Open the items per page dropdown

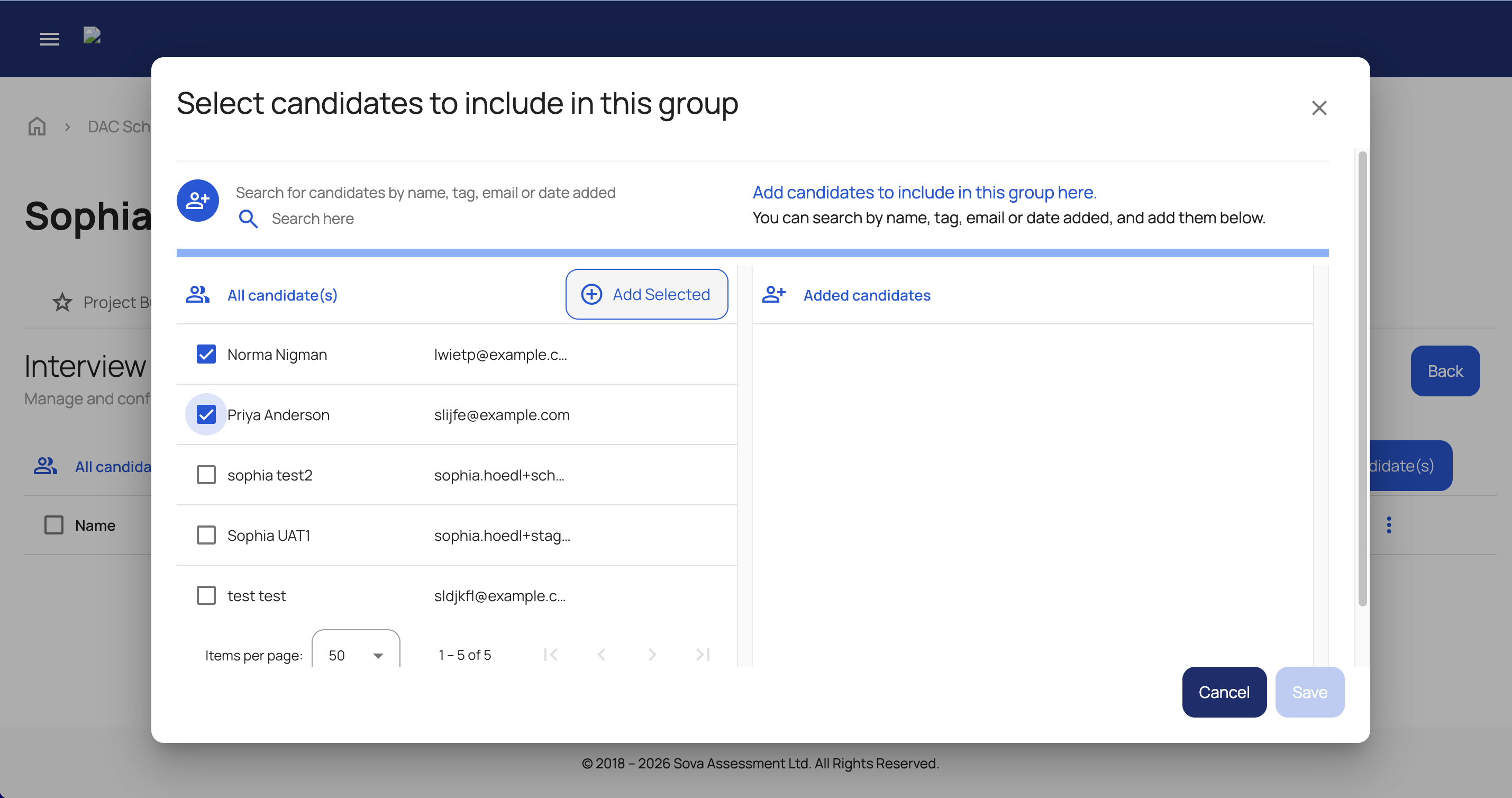click(x=356, y=655)
